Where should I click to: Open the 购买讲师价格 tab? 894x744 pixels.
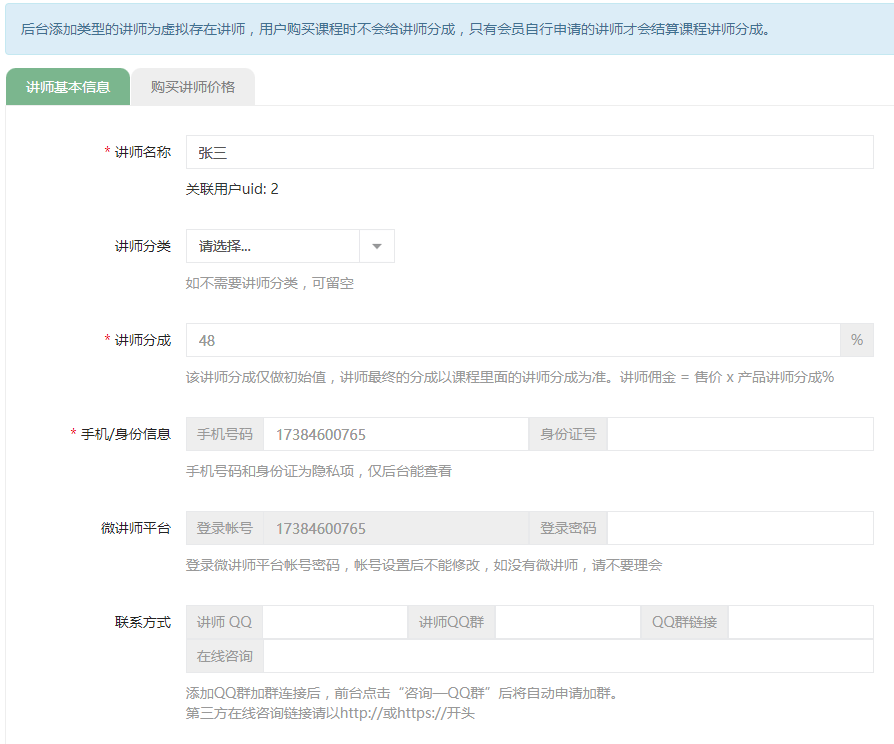(x=193, y=87)
